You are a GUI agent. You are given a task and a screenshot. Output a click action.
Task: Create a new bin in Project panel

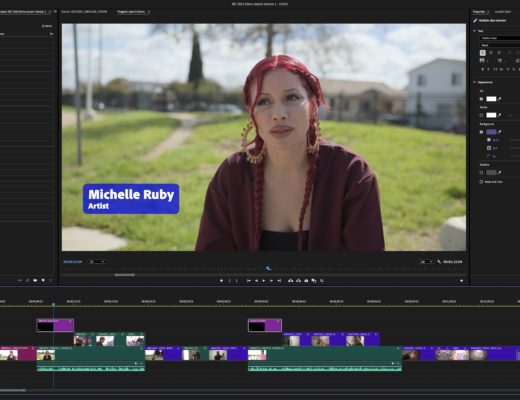35,280
